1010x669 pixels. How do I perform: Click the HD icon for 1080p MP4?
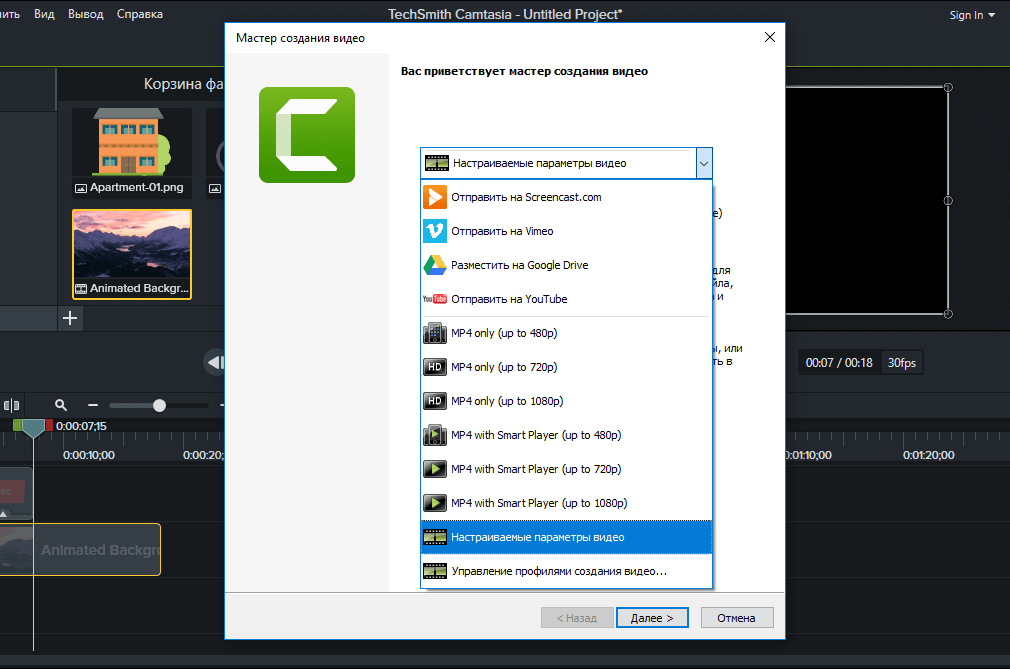click(435, 401)
